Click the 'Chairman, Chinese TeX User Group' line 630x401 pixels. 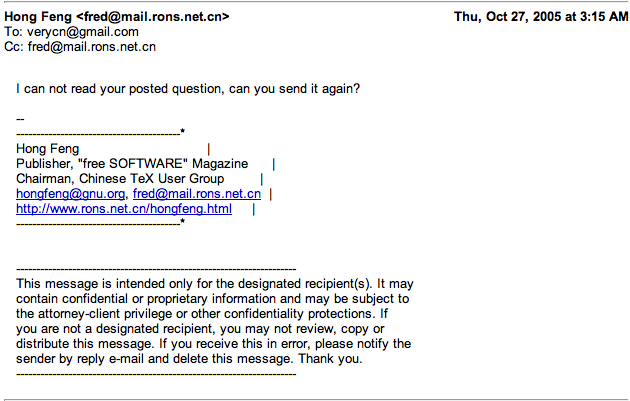pos(120,179)
